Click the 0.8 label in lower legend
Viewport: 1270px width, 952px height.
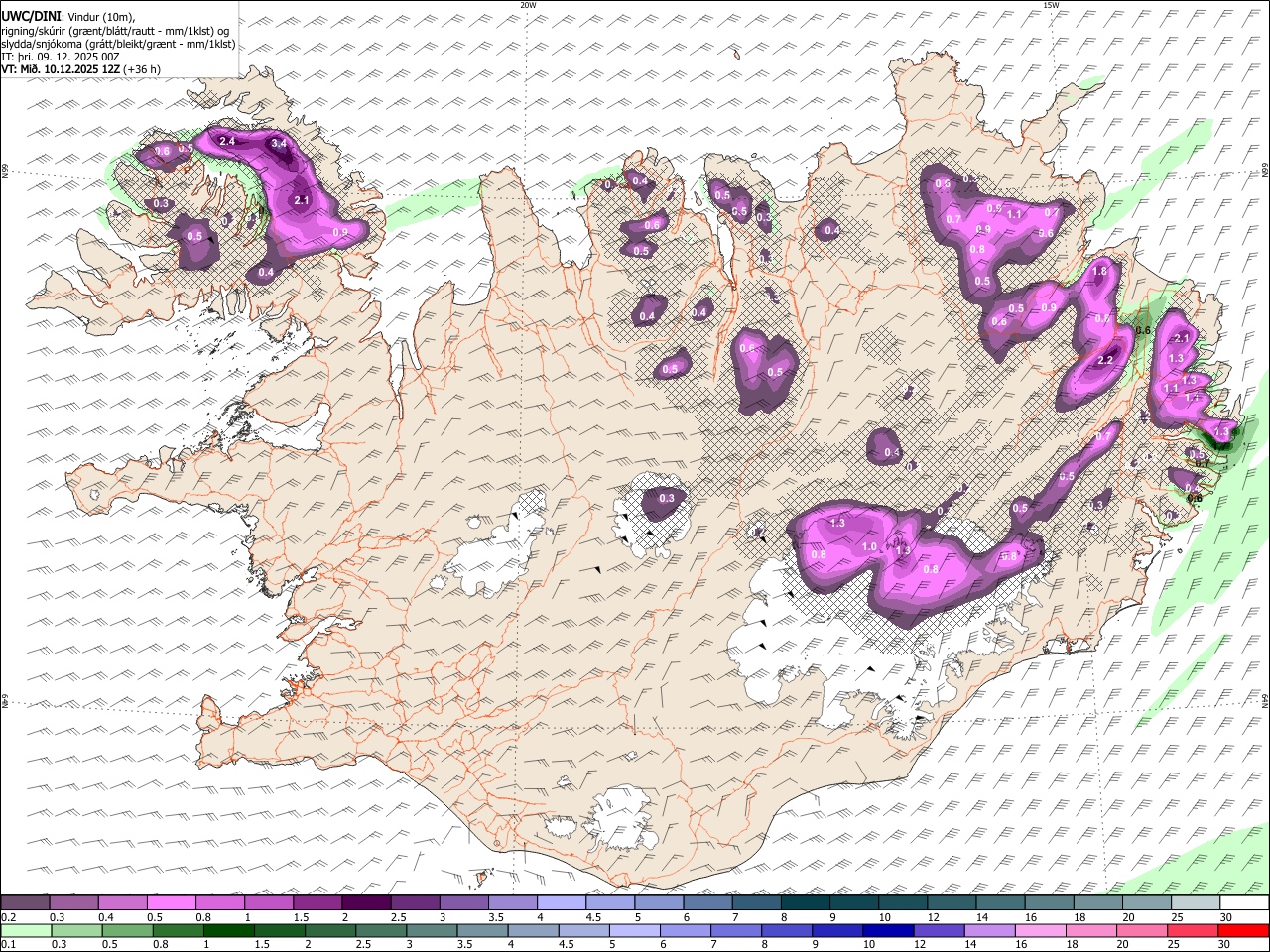[x=161, y=945]
